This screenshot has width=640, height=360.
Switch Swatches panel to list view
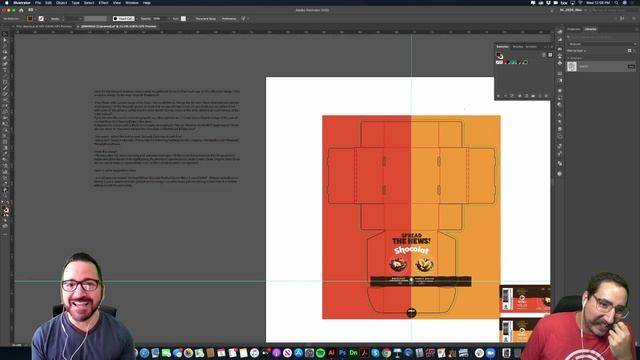click(x=544, y=55)
